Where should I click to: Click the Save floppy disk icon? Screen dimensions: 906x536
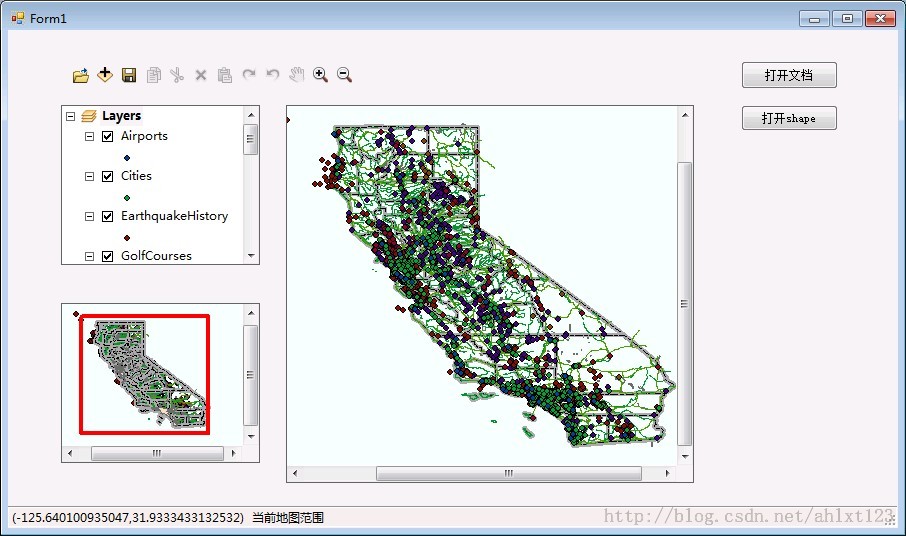tap(129, 75)
